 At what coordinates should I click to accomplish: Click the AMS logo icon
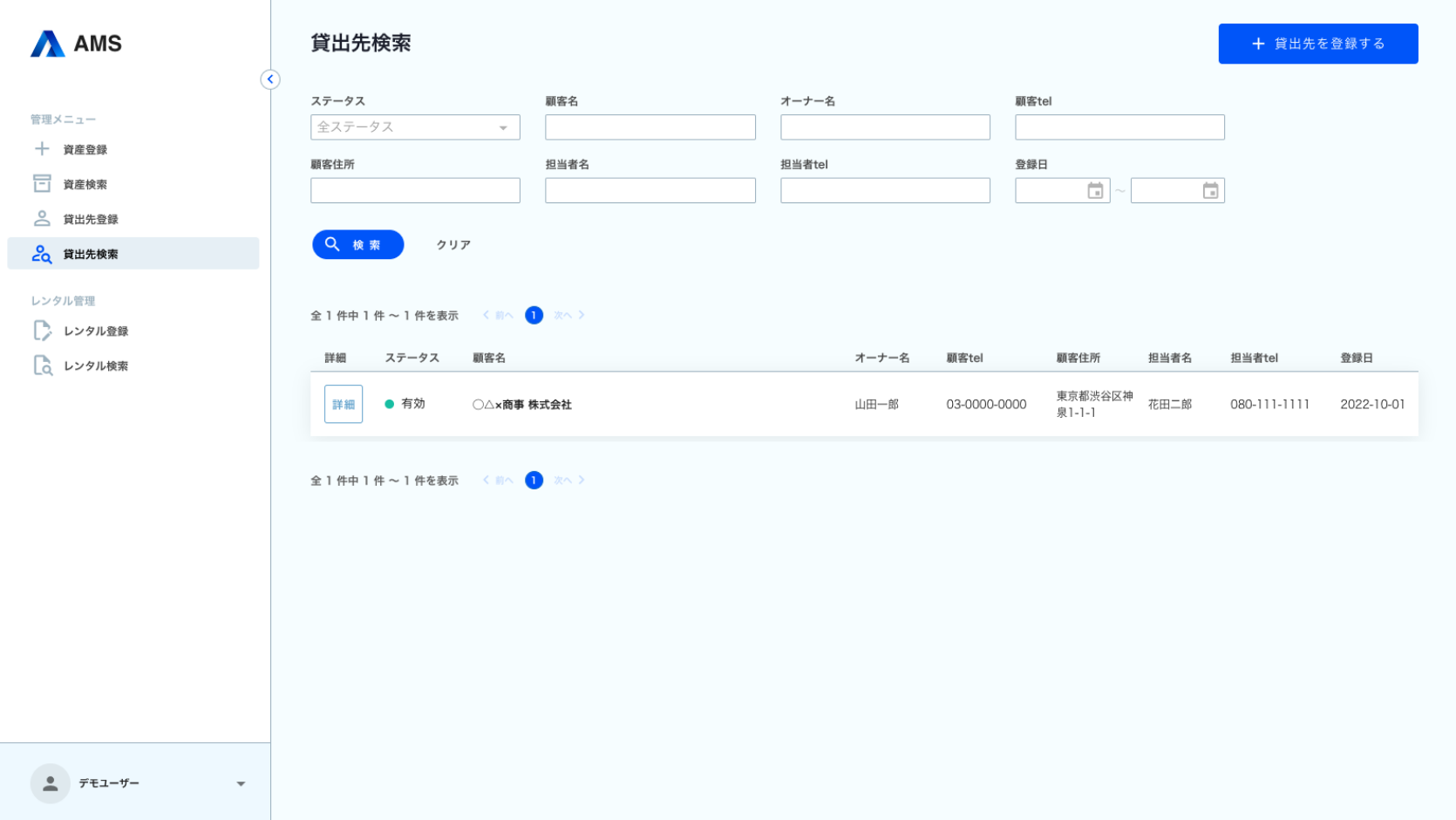[47, 44]
